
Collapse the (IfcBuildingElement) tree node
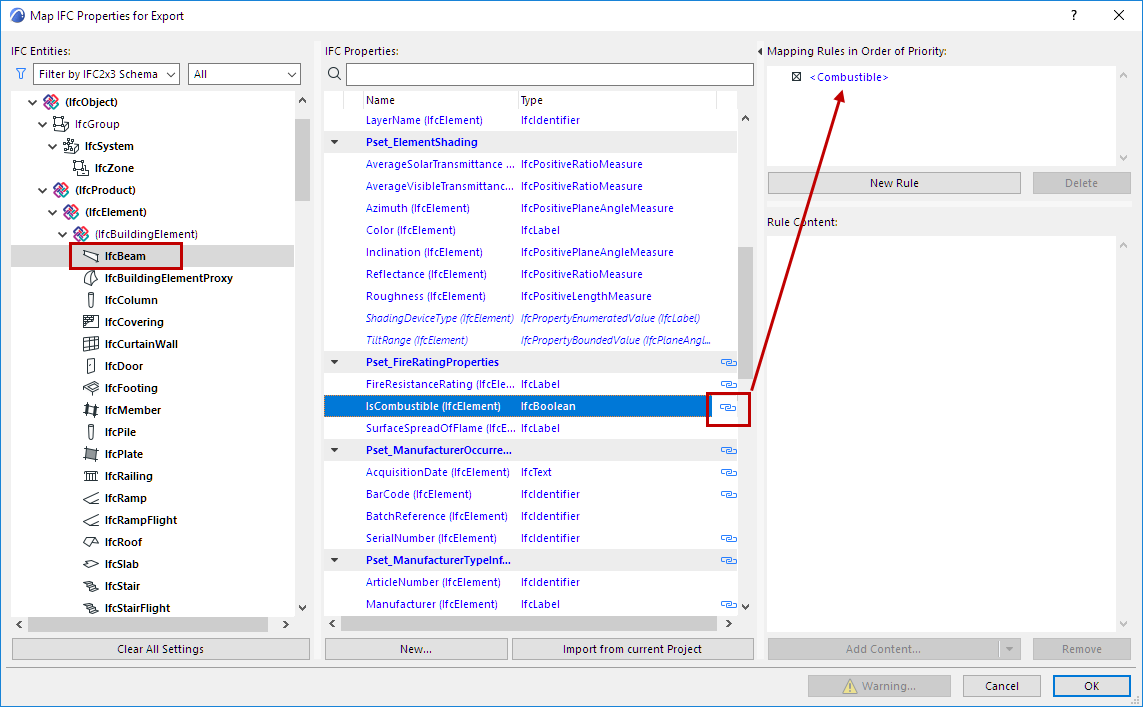point(63,234)
